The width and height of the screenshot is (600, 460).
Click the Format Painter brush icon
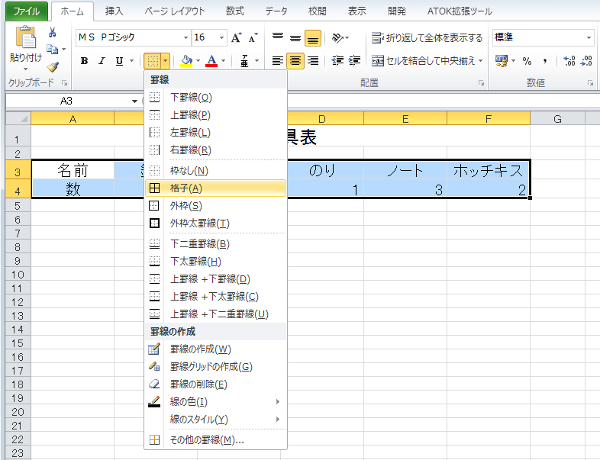point(52,66)
